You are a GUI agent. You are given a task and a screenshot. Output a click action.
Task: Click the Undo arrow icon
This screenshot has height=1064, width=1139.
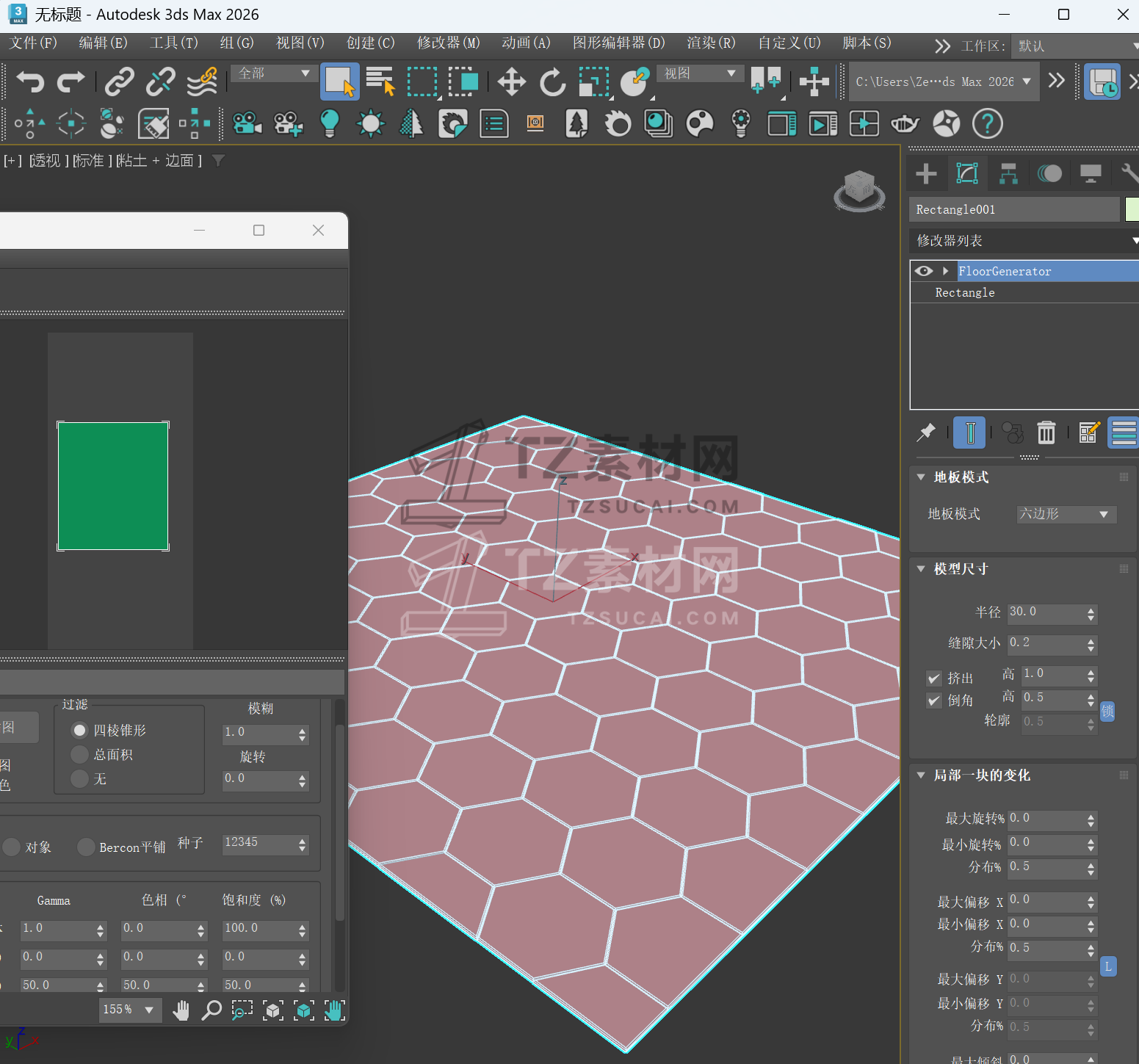pos(30,82)
